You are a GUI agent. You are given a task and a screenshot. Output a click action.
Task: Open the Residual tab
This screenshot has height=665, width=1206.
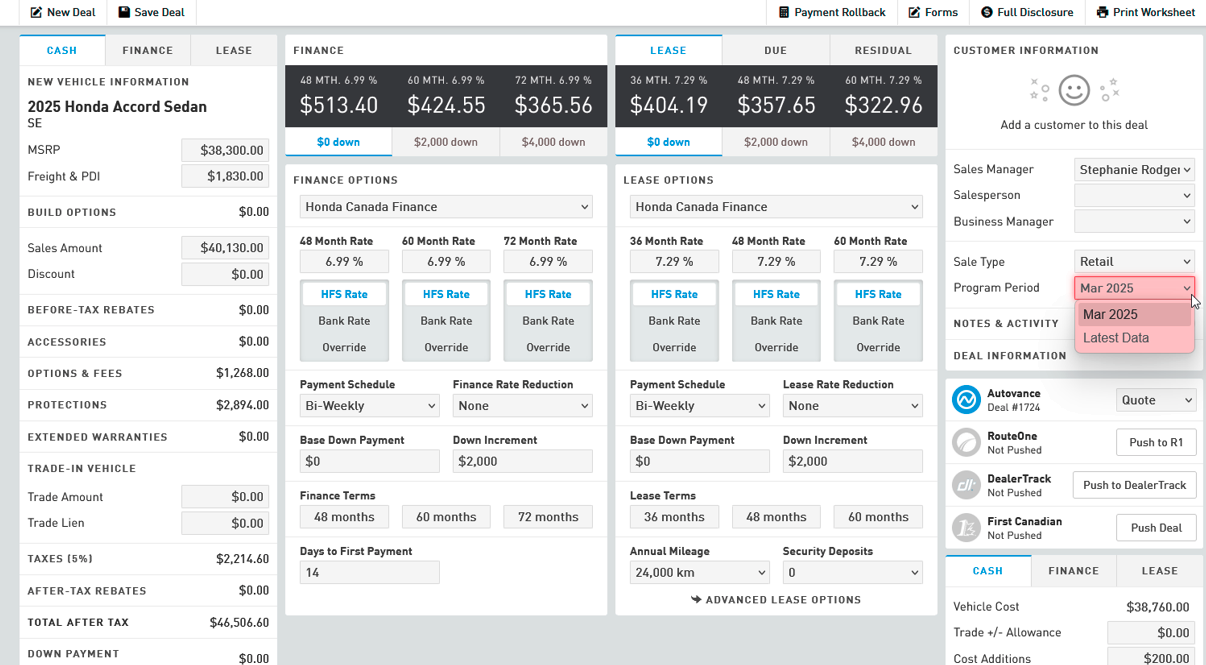tap(883, 50)
